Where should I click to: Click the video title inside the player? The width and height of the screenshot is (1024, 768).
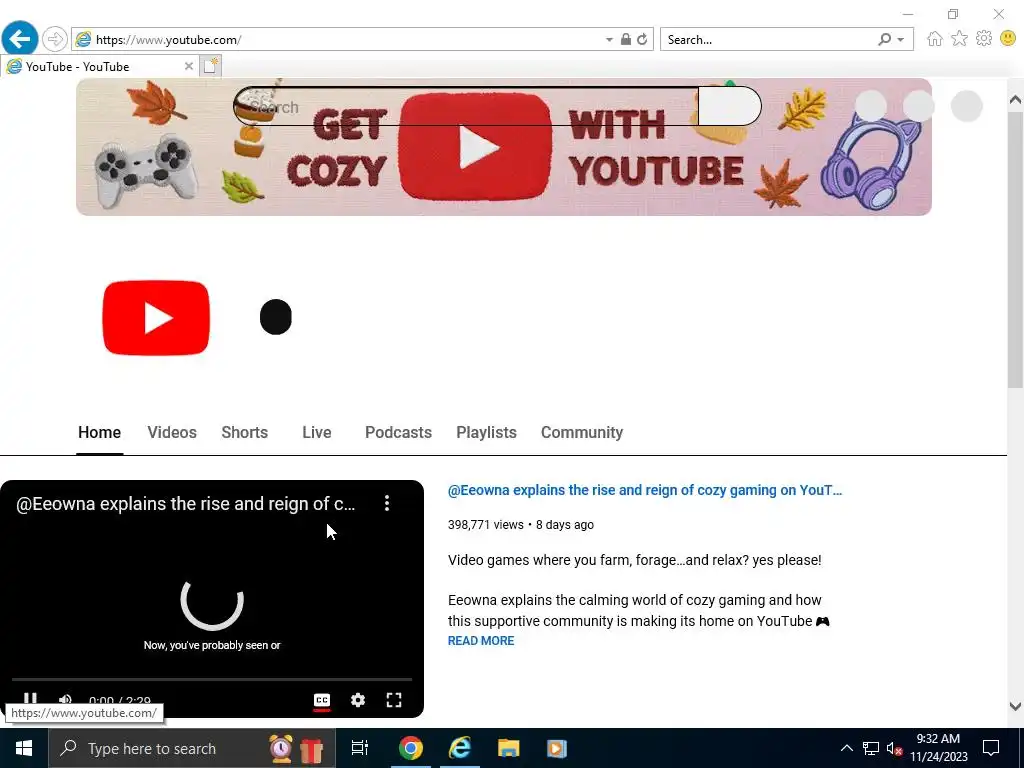click(185, 504)
